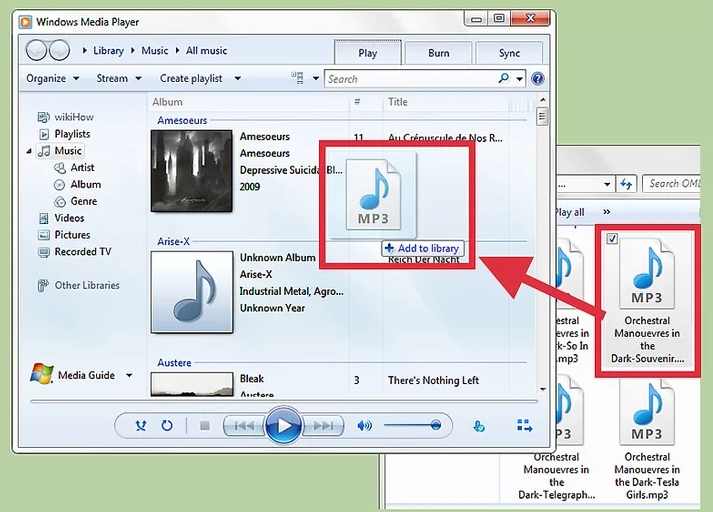The width and height of the screenshot is (713, 512).
Task: Open the search options dropdown arrow
Action: pyautogui.click(x=519, y=79)
